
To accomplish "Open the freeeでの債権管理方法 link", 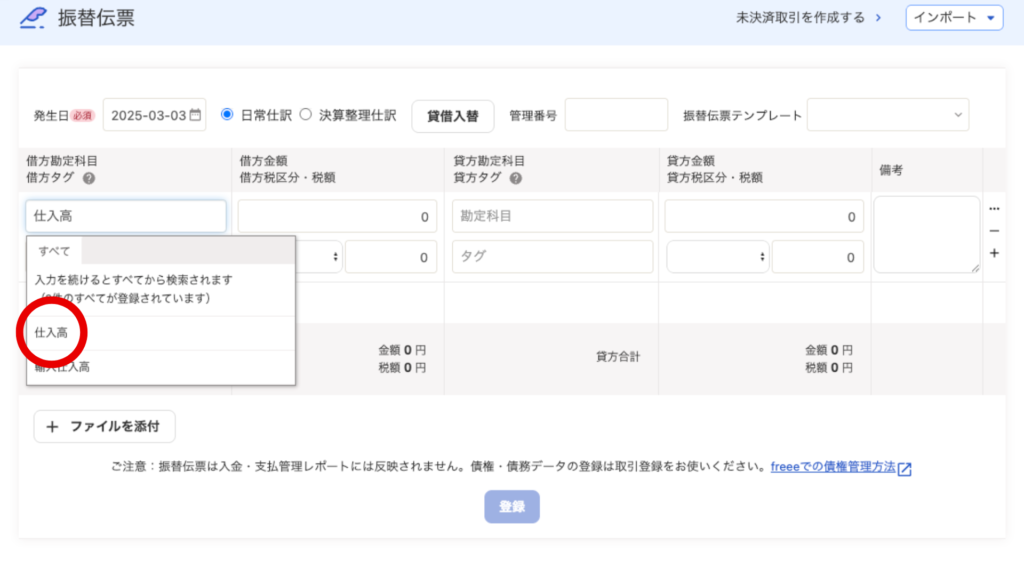I will (832, 467).
